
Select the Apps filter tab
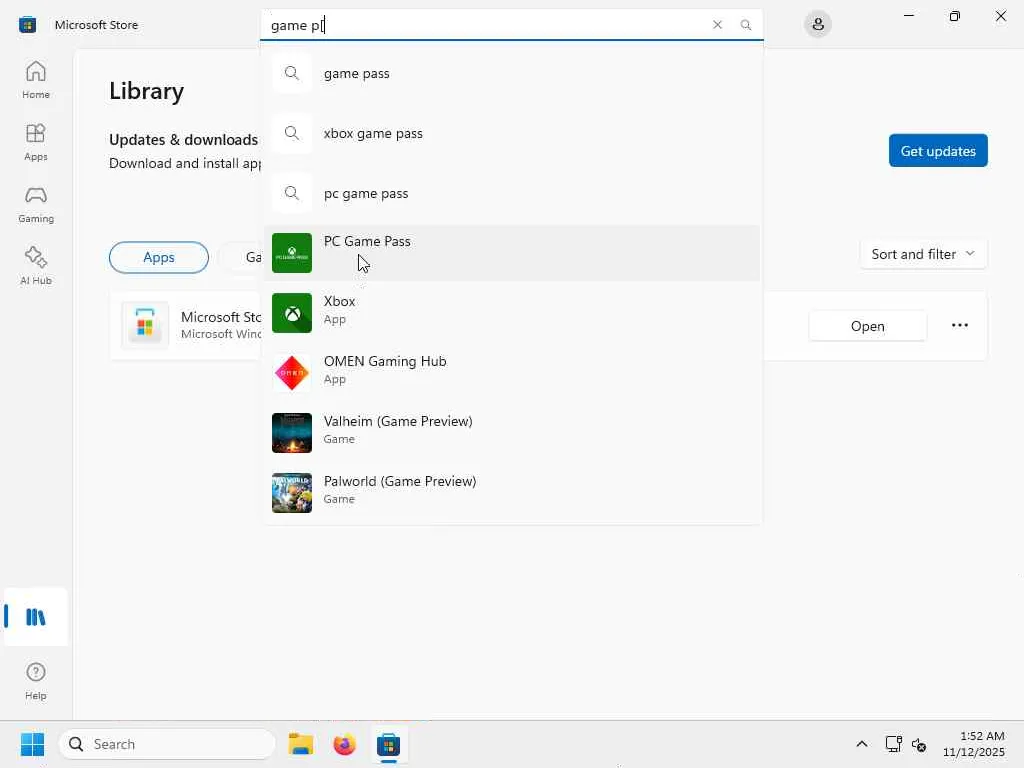click(159, 257)
